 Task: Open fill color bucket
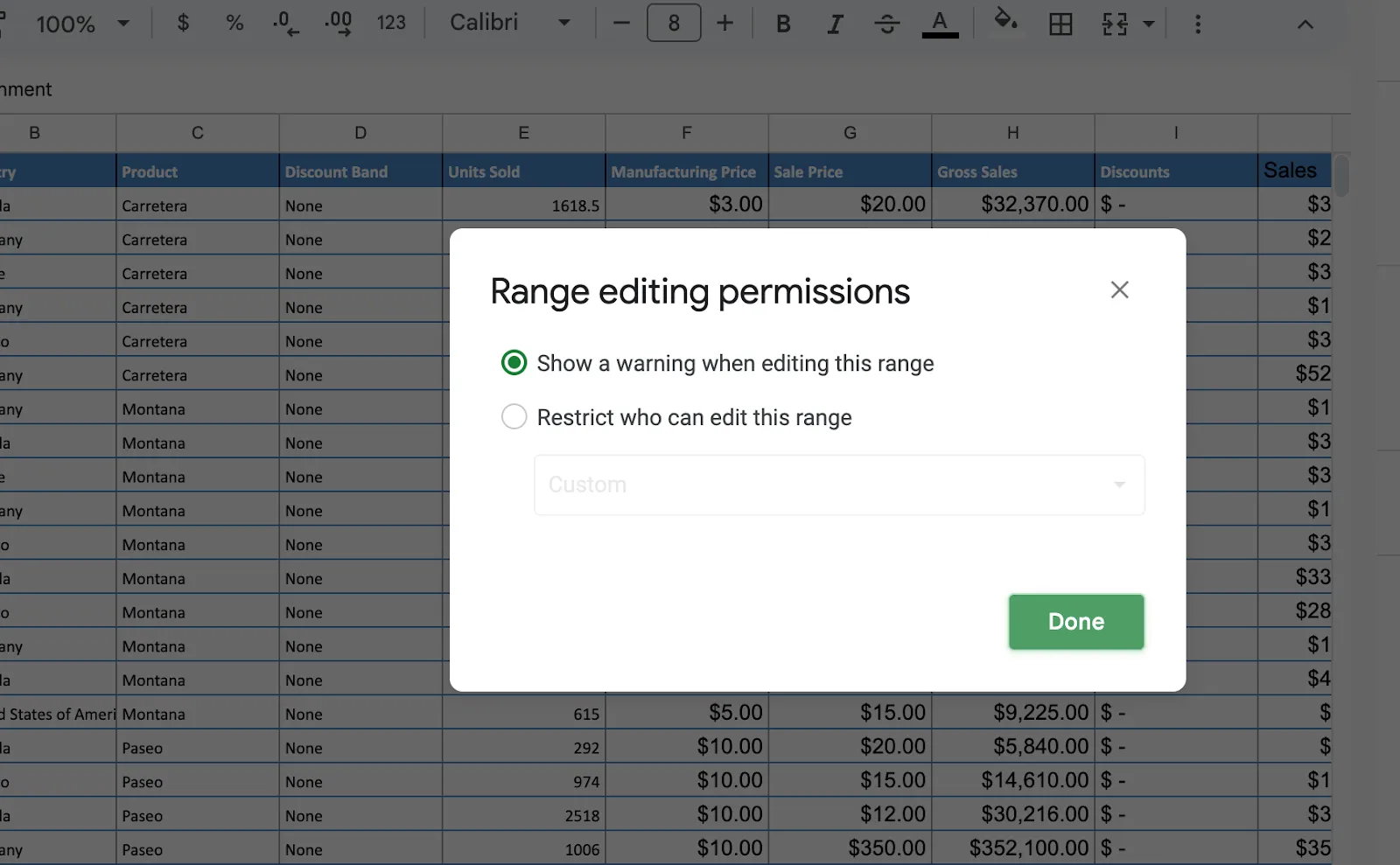coord(1006,19)
